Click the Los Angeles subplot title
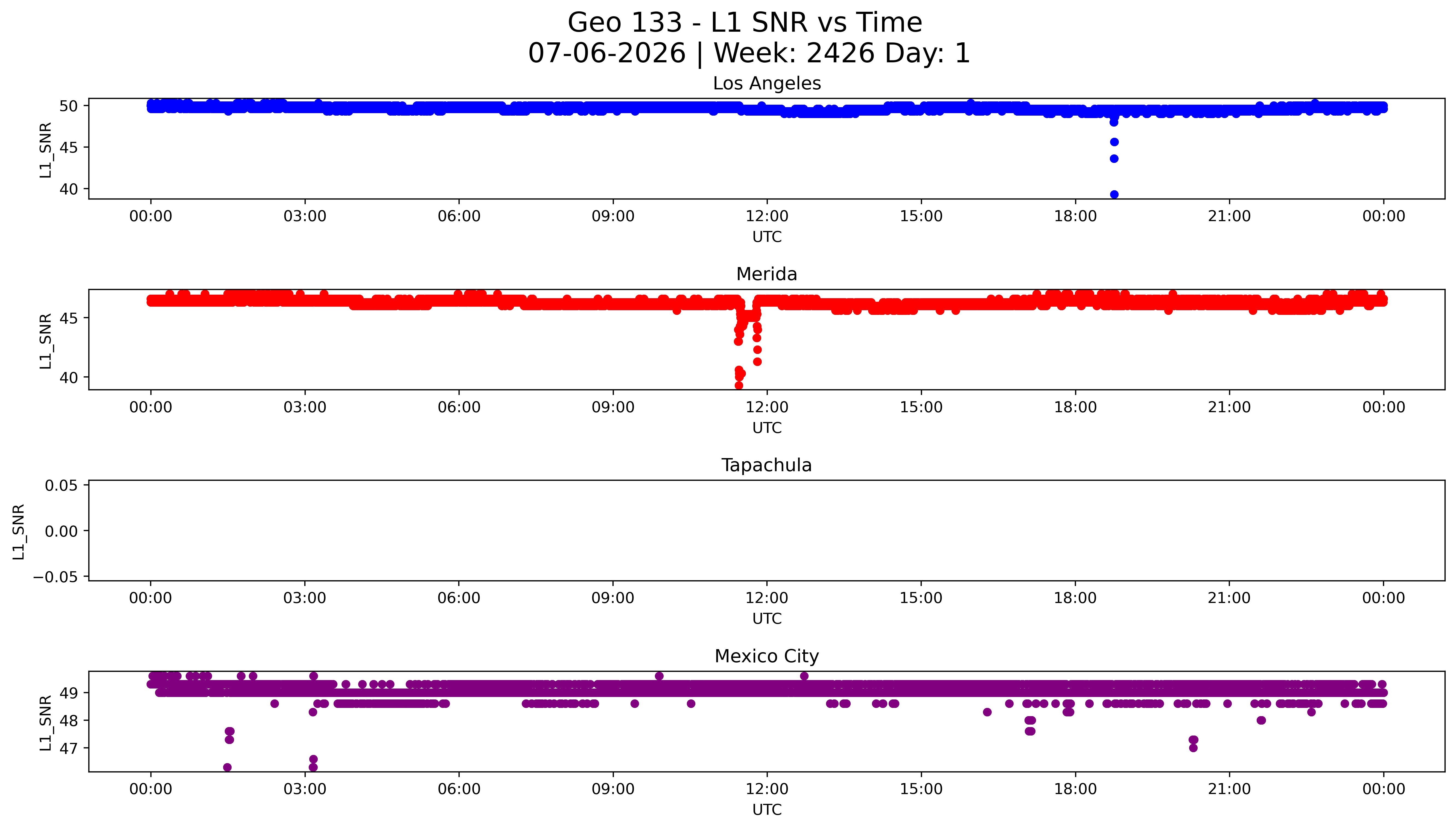The width and height of the screenshot is (1456, 829). point(766,83)
